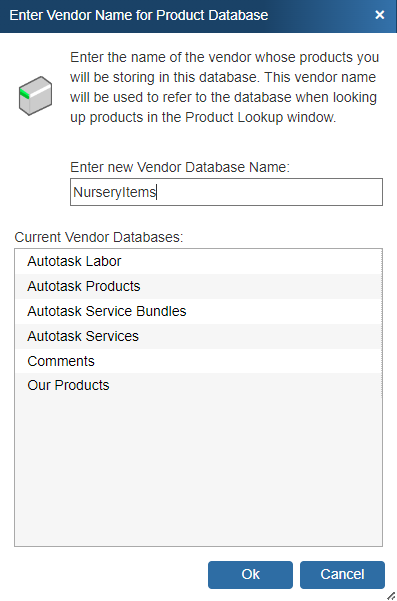The height and width of the screenshot is (601, 397).
Task: Click blank footer area left of Ok
Action: [107, 575]
